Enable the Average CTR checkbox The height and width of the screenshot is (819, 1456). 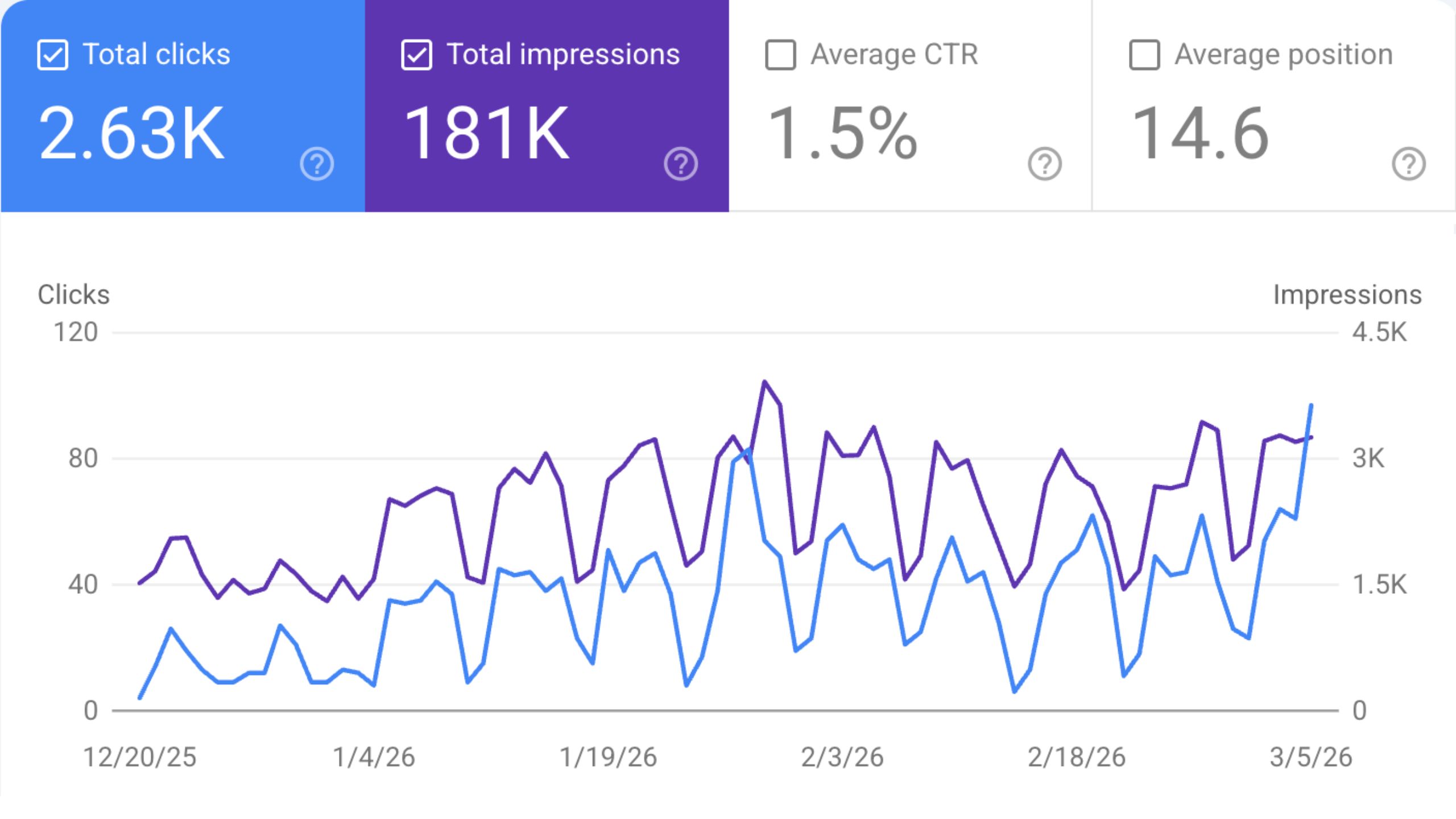click(x=780, y=55)
